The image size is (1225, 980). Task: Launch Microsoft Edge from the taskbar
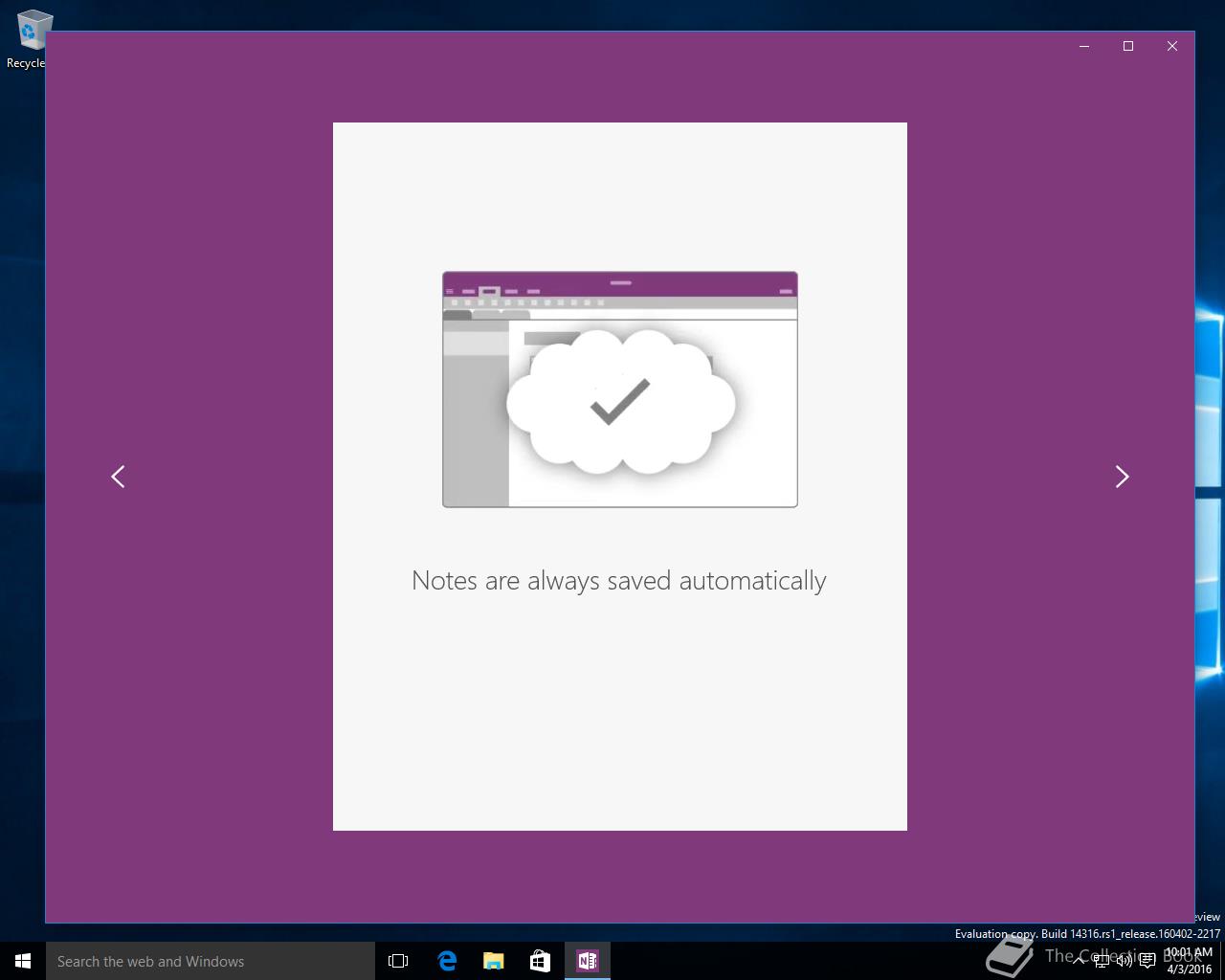446,961
